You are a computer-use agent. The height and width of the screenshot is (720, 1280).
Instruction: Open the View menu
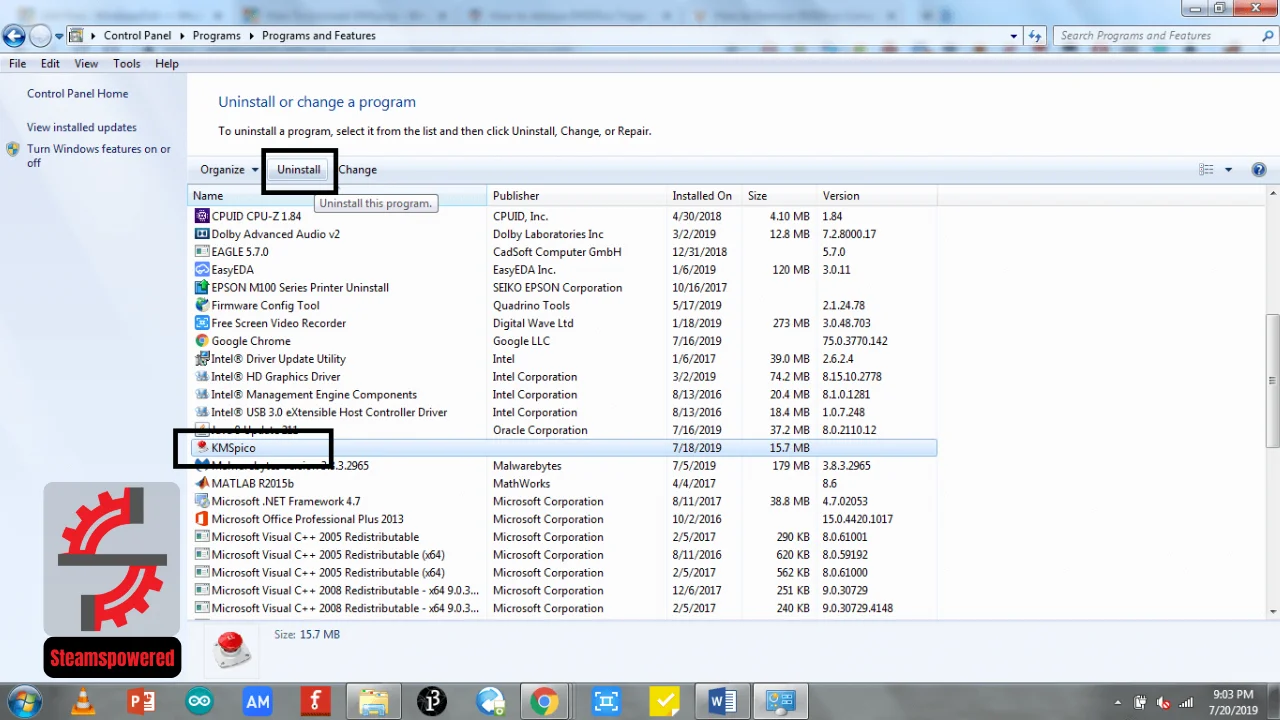[86, 64]
